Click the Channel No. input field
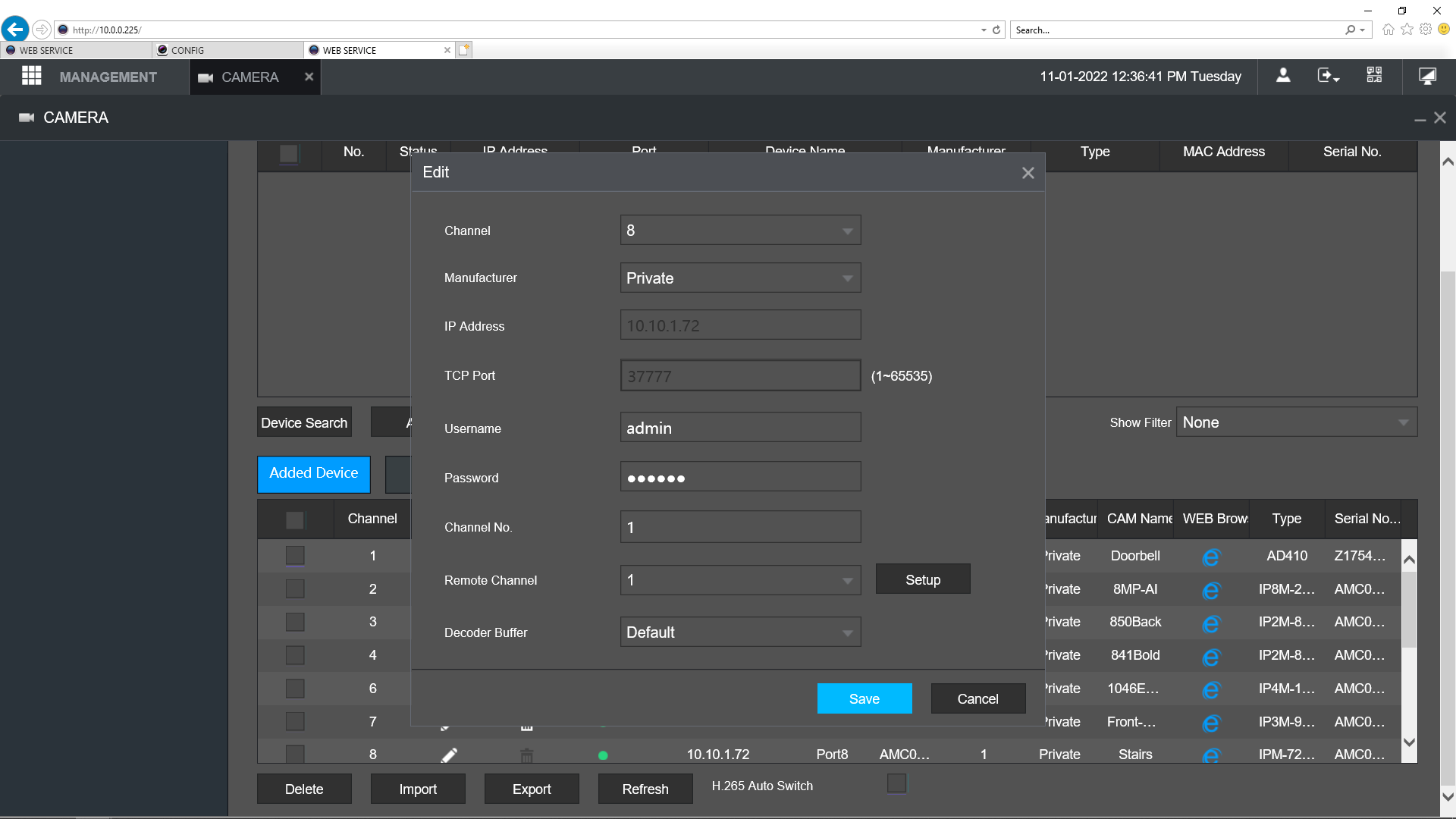Screen dimensions: 1456x819 point(740,527)
